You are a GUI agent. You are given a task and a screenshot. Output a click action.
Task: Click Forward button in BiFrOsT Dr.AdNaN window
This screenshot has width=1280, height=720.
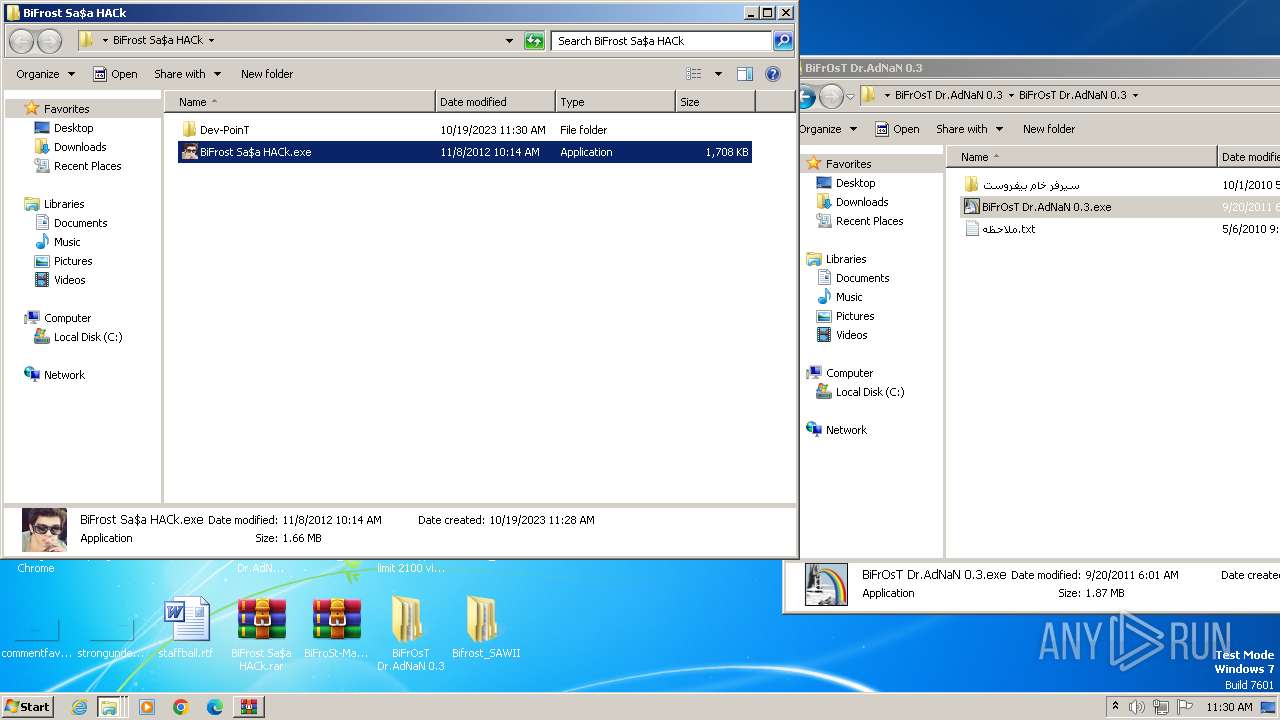coord(831,96)
